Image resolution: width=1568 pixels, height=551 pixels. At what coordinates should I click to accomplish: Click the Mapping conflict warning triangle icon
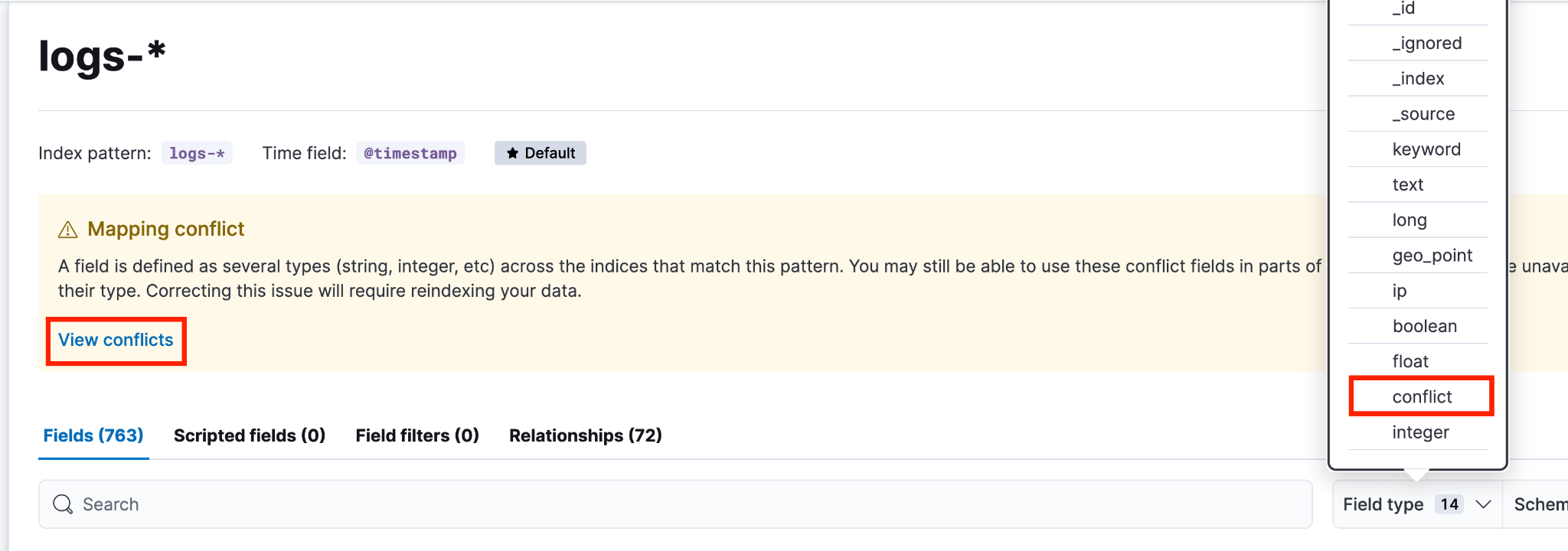(68, 230)
